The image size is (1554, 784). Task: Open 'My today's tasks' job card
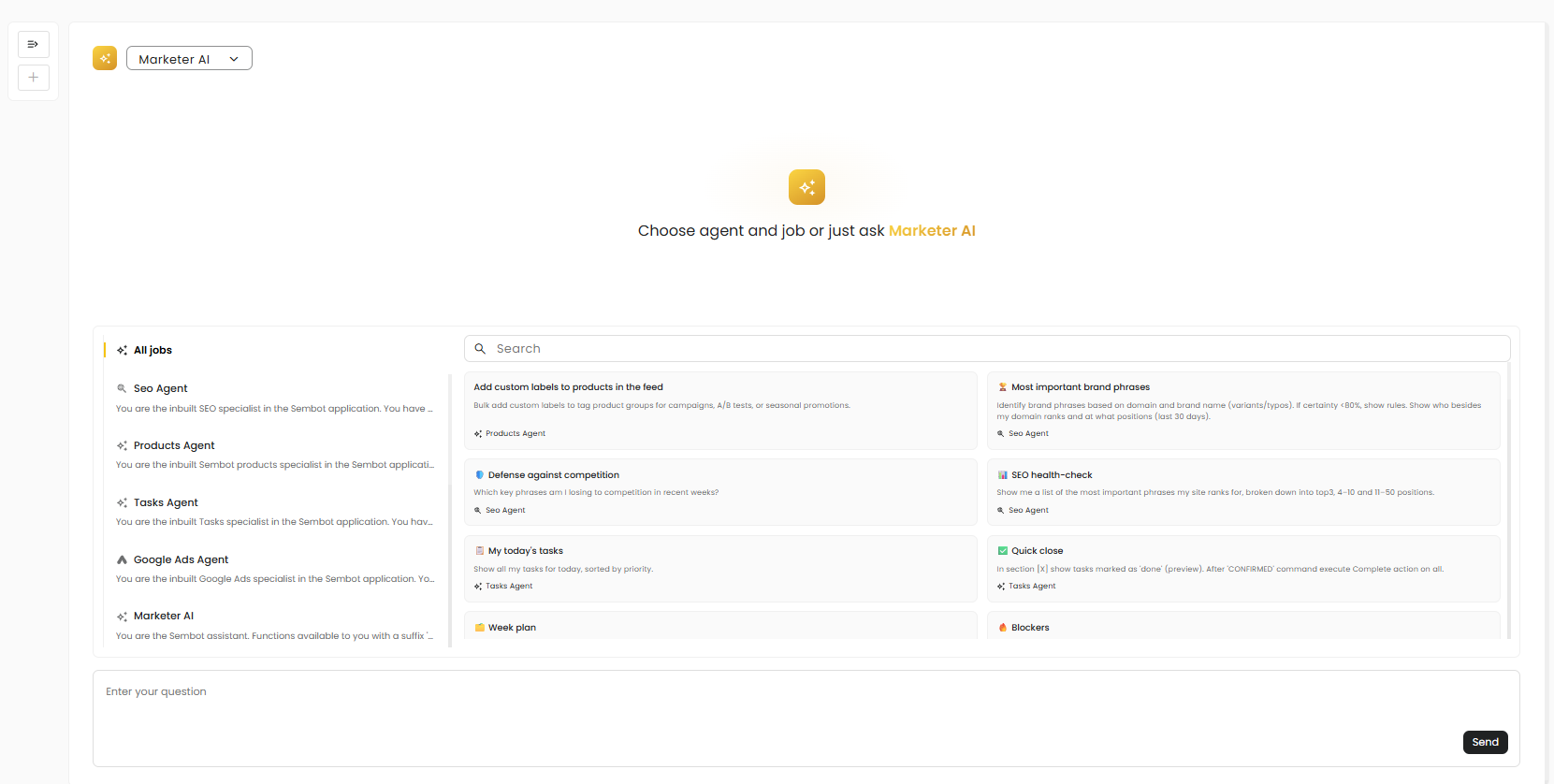720,569
